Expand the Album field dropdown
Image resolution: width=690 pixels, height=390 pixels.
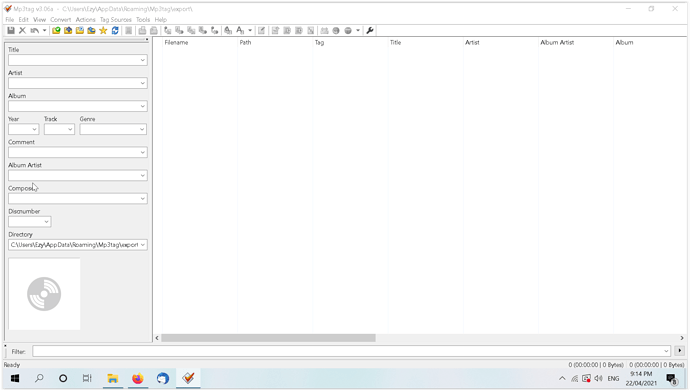click(143, 106)
